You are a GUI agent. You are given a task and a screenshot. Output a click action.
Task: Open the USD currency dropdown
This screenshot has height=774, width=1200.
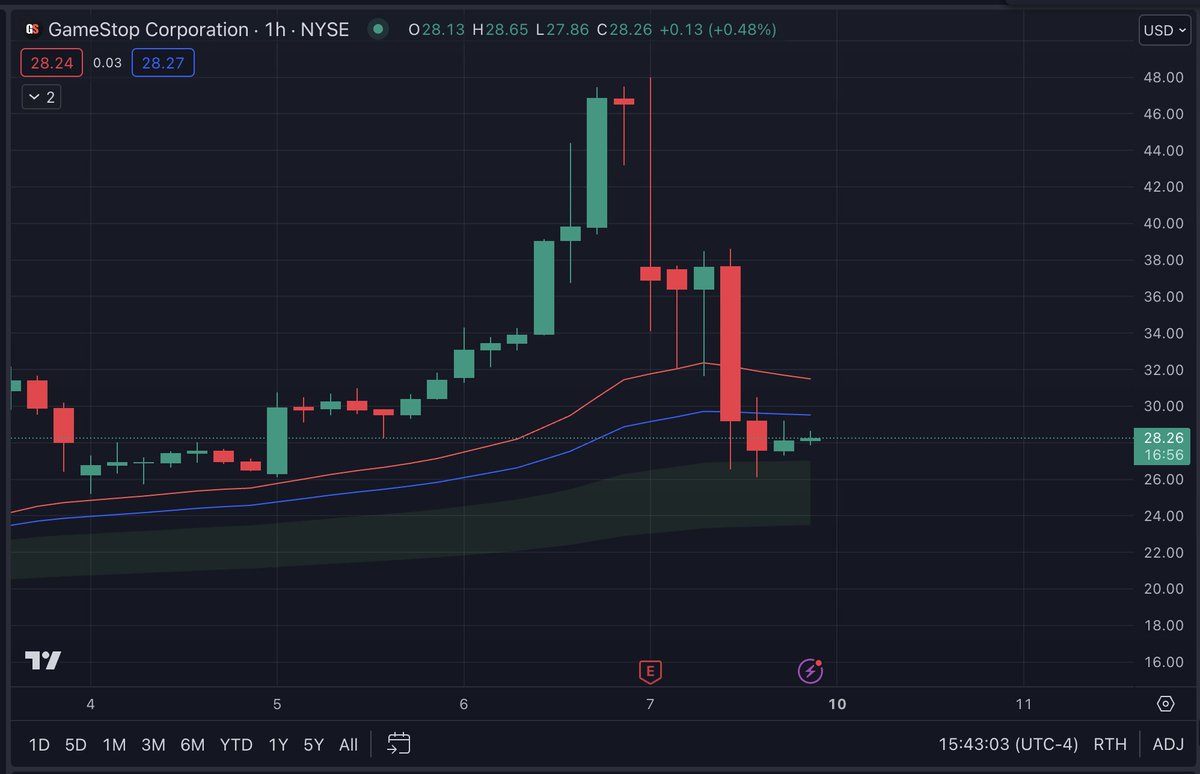(x=1163, y=30)
